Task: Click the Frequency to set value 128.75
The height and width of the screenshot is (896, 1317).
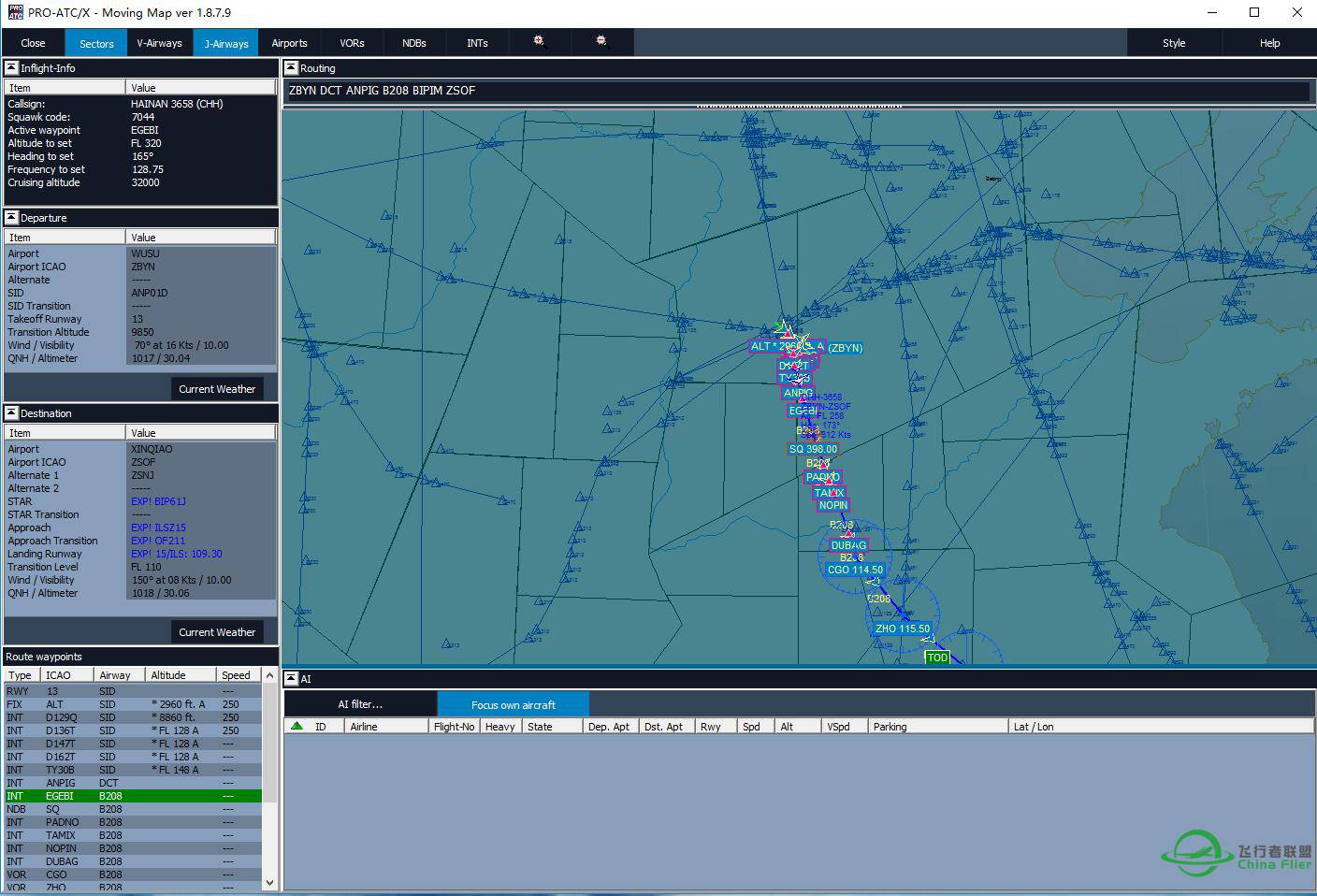Action: pyautogui.click(x=148, y=169)
